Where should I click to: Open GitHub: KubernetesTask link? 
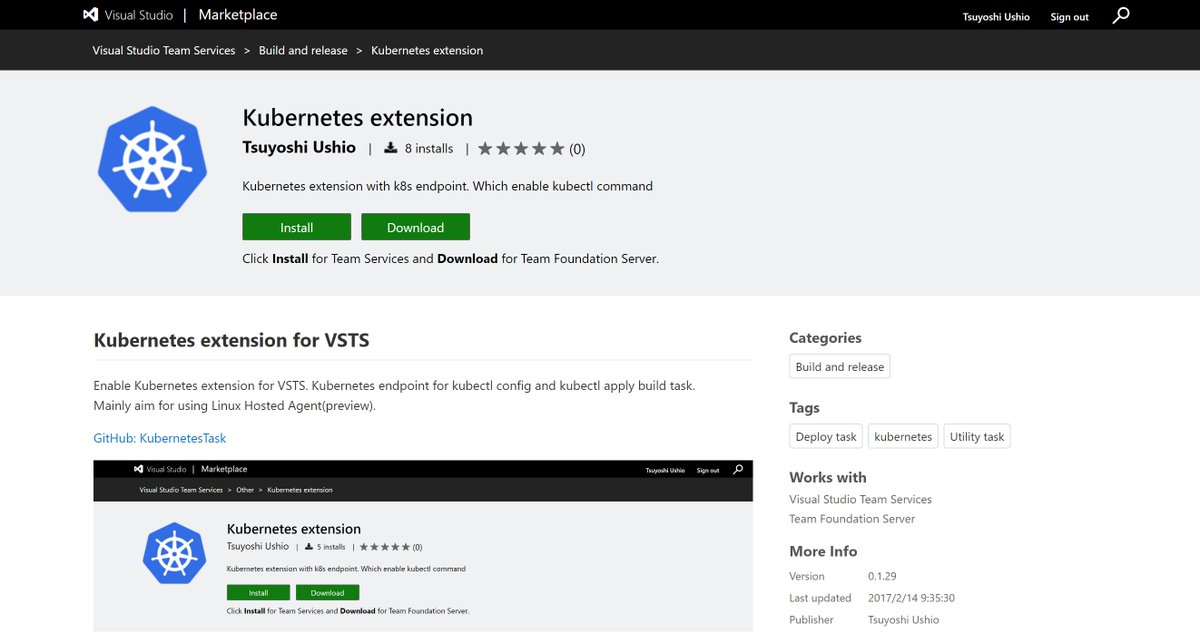pos(160,438)
